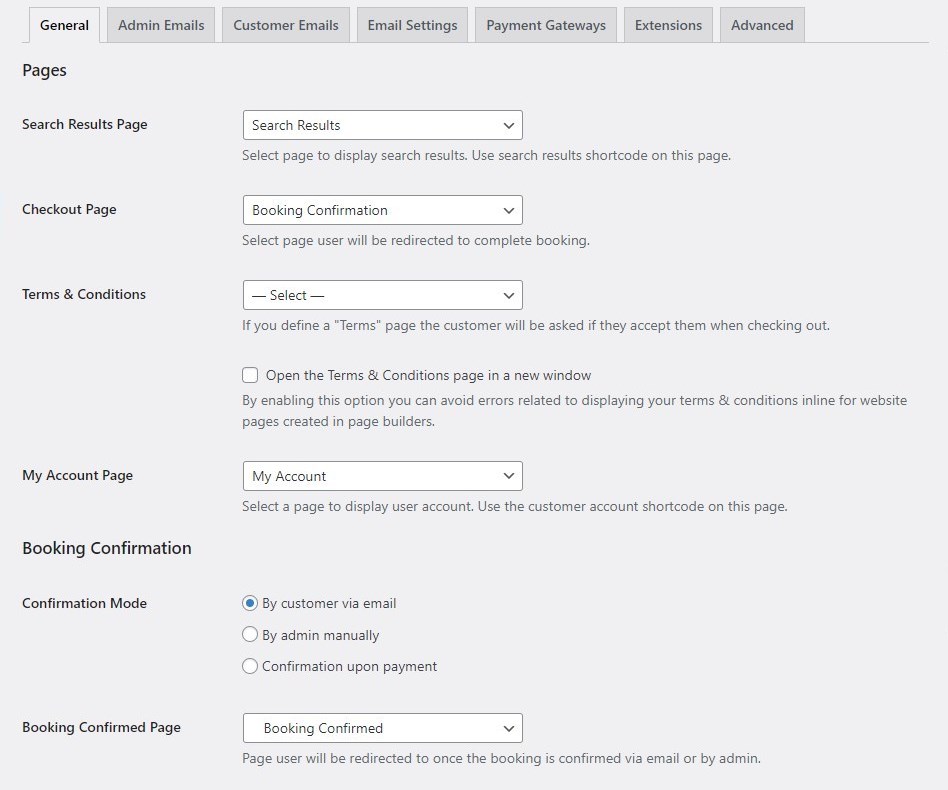Open the Search Results Page dropdown
Image resolution: width=948 pixels, height=790 pixels.
pos(382,125)
